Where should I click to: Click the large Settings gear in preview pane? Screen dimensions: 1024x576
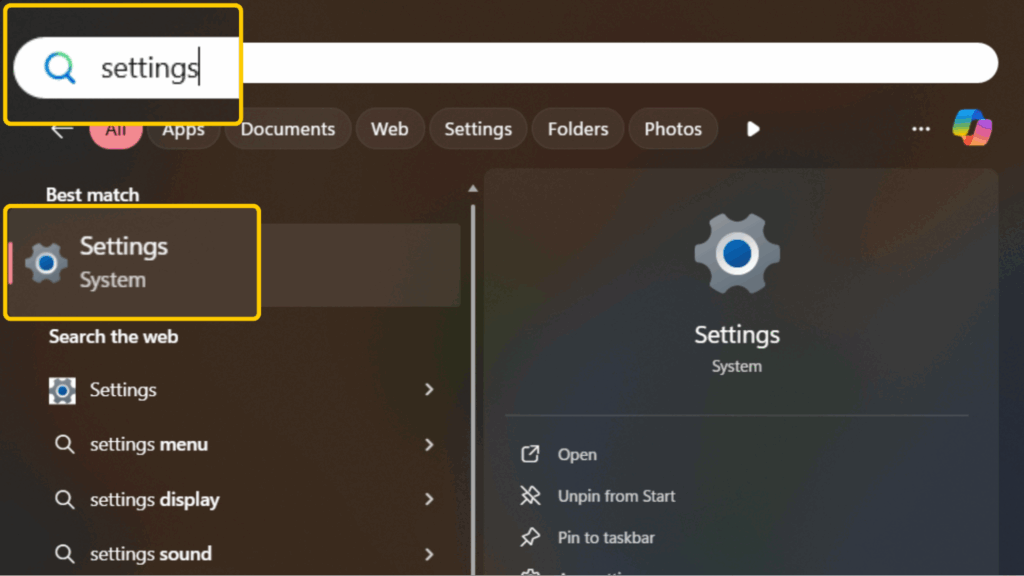[736, 254]
